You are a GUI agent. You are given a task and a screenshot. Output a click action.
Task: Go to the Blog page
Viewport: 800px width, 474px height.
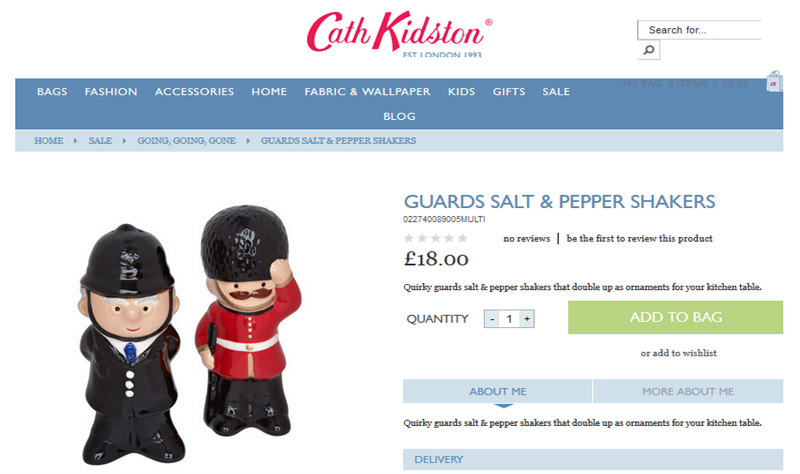pos(399,116)
